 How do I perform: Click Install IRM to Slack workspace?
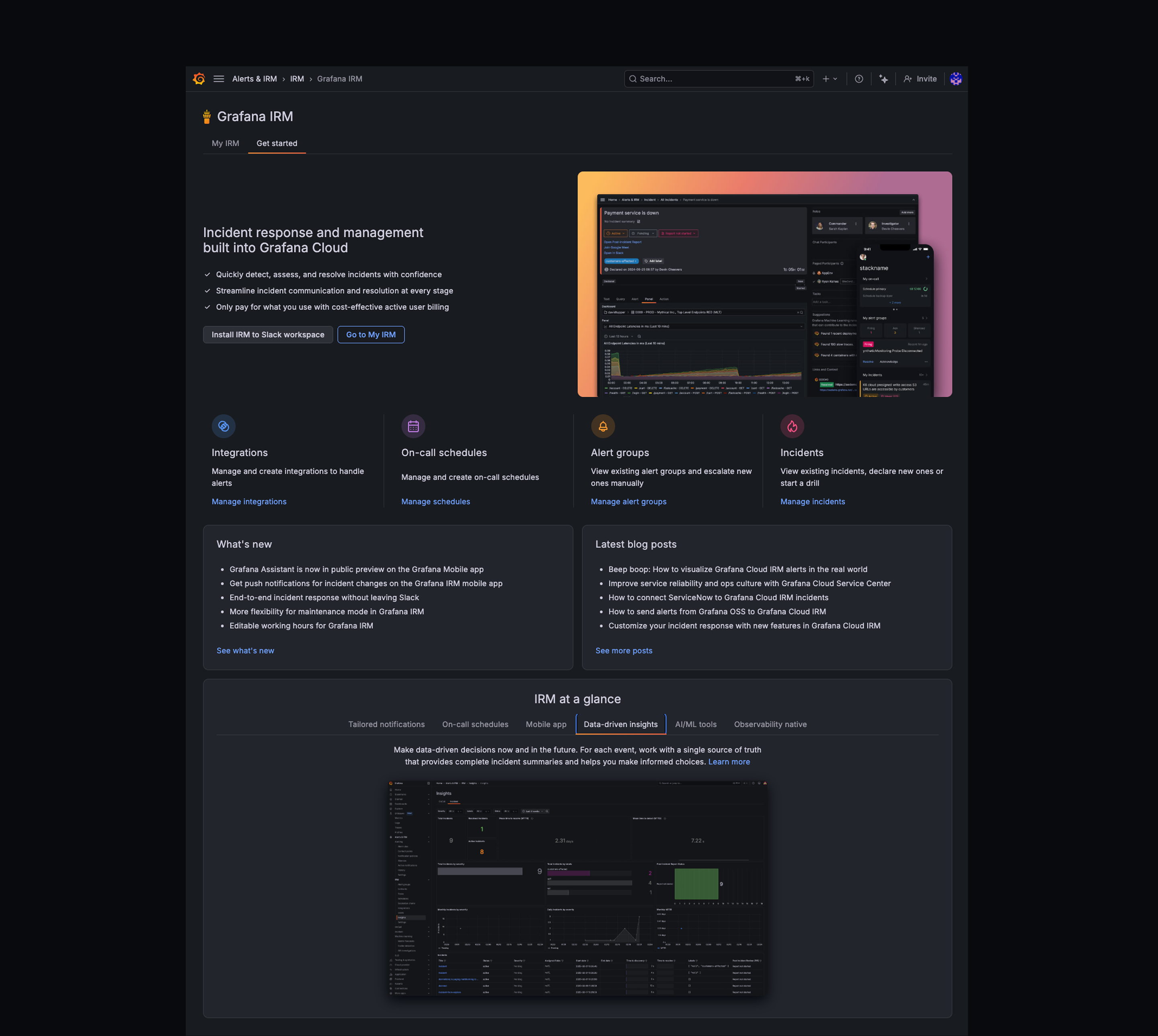coord(268,335)
